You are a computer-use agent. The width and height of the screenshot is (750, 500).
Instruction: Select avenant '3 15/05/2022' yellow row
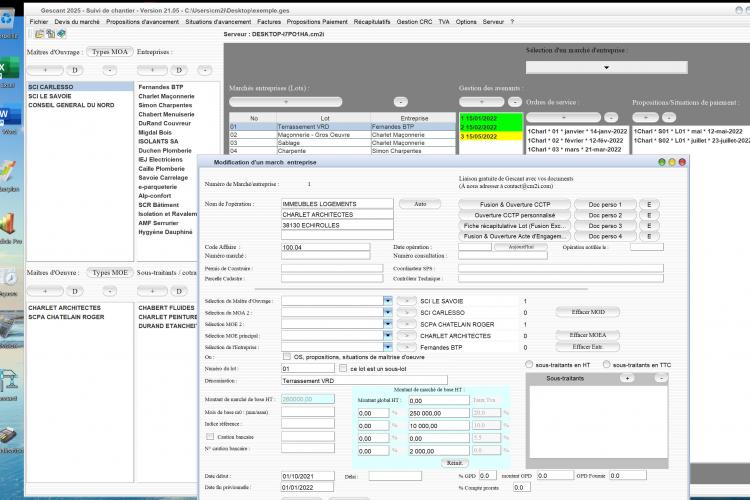coord(491,136)
